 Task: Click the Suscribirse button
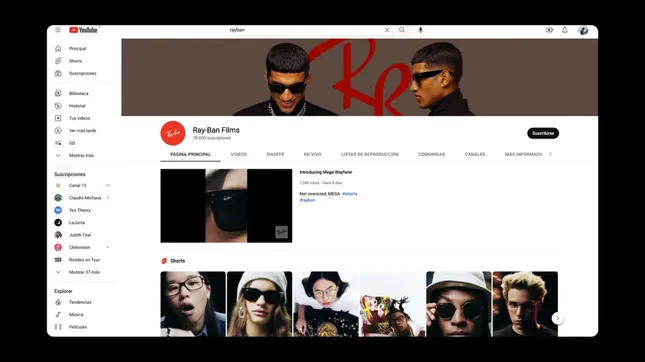(543, 133)
